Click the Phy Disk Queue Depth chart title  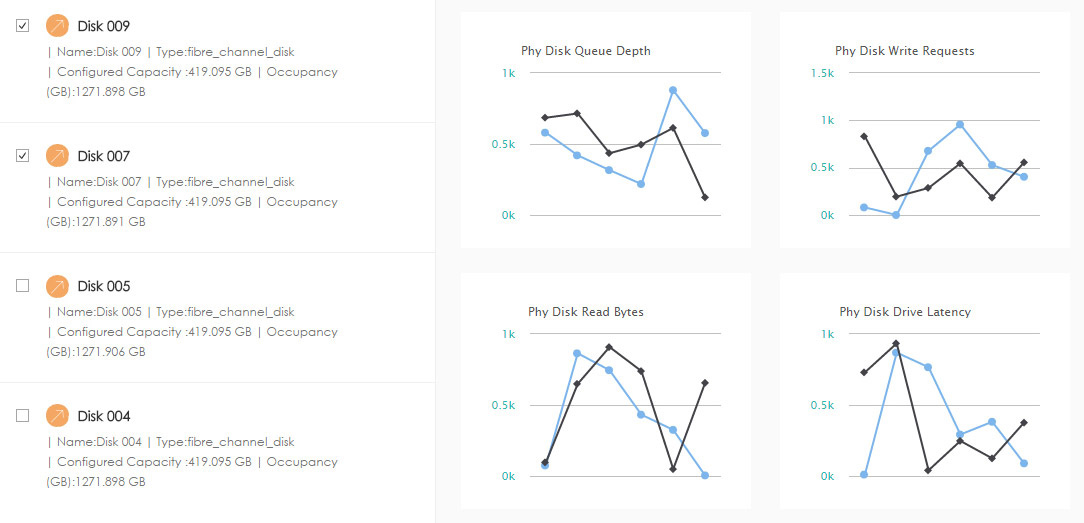coord(586,51)
